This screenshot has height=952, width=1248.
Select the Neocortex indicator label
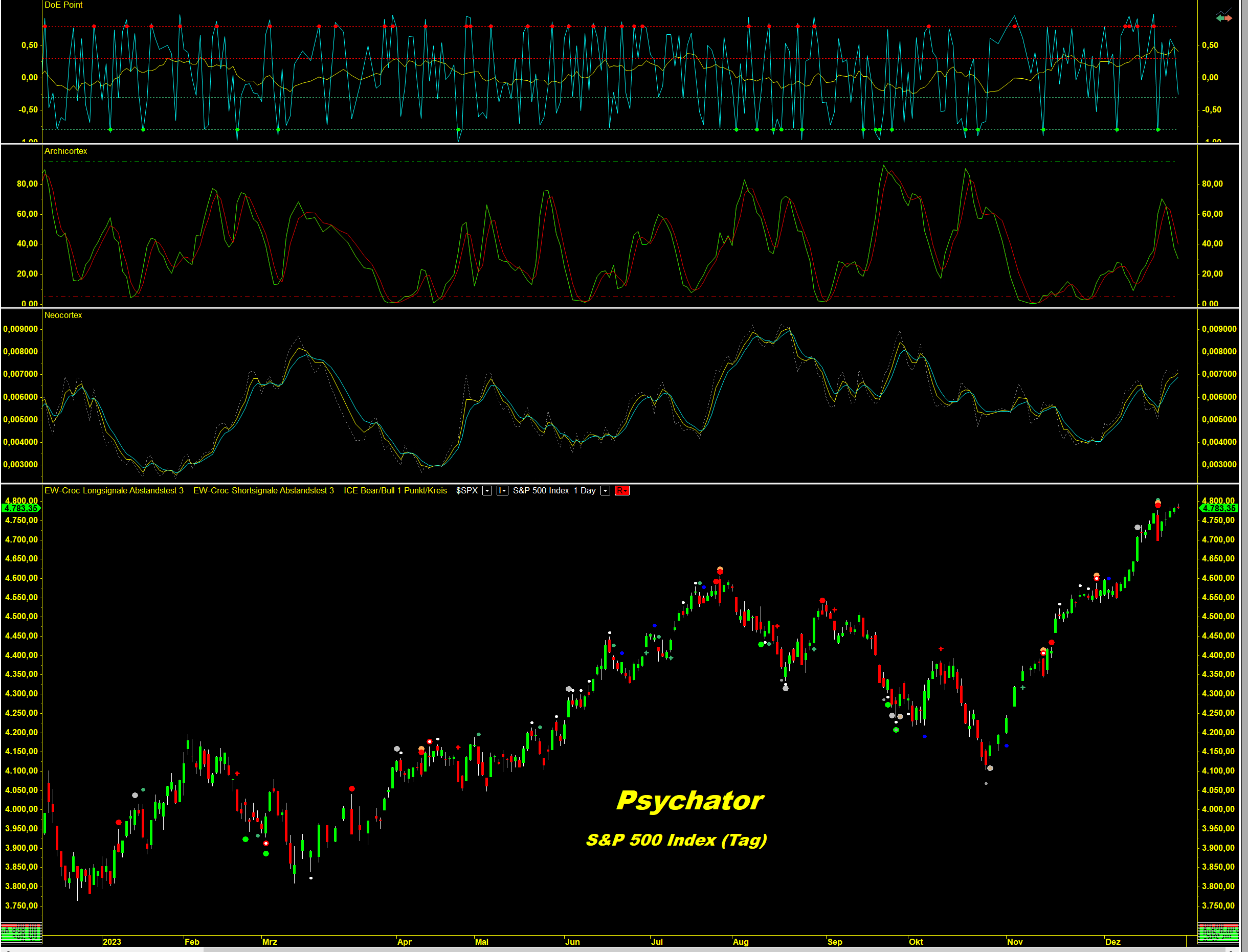[x=63, y=315]
